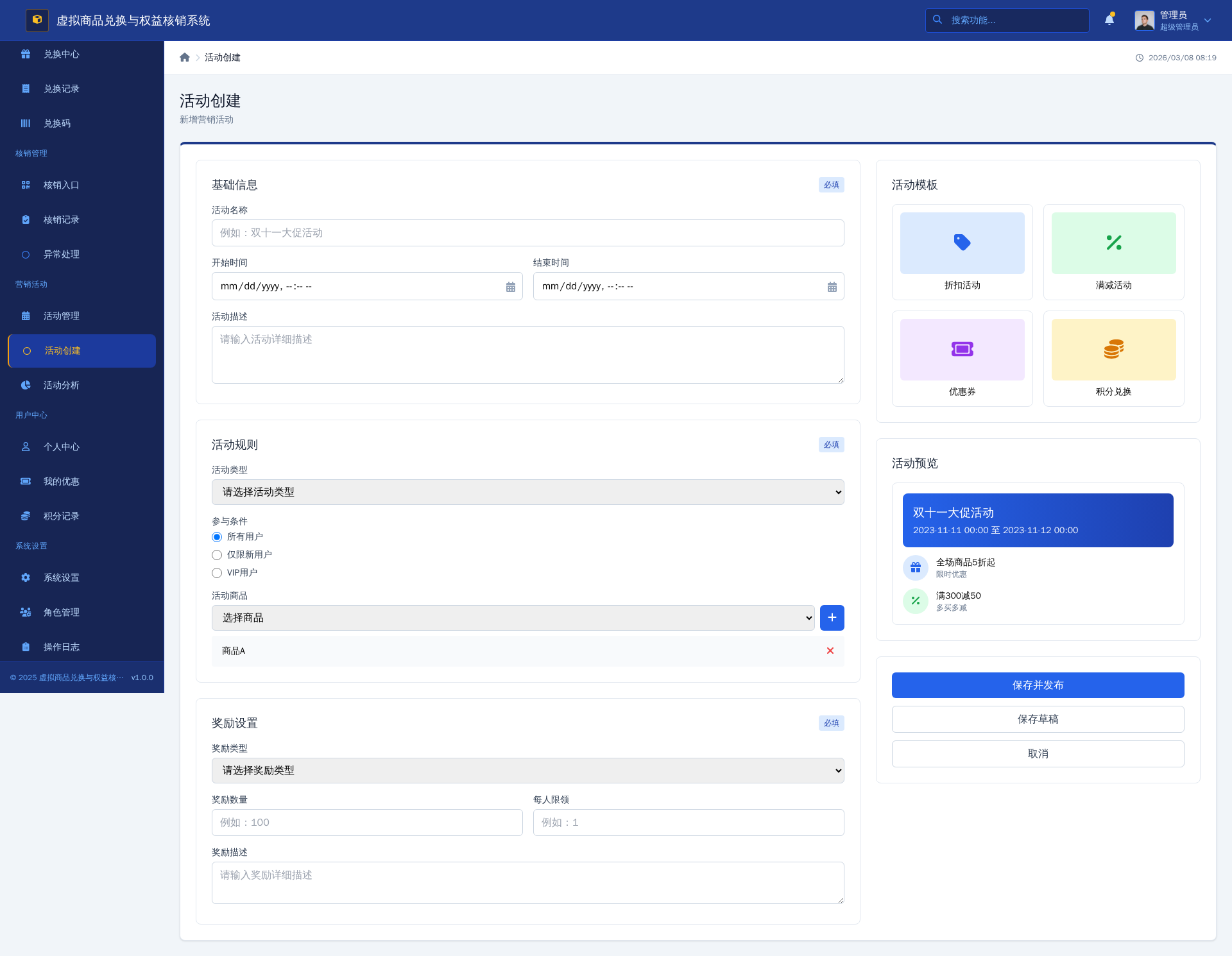Click the 活动名称 input field
Image resolution: width=1232 pixels, height=956 pixels.
pos(527,233)
